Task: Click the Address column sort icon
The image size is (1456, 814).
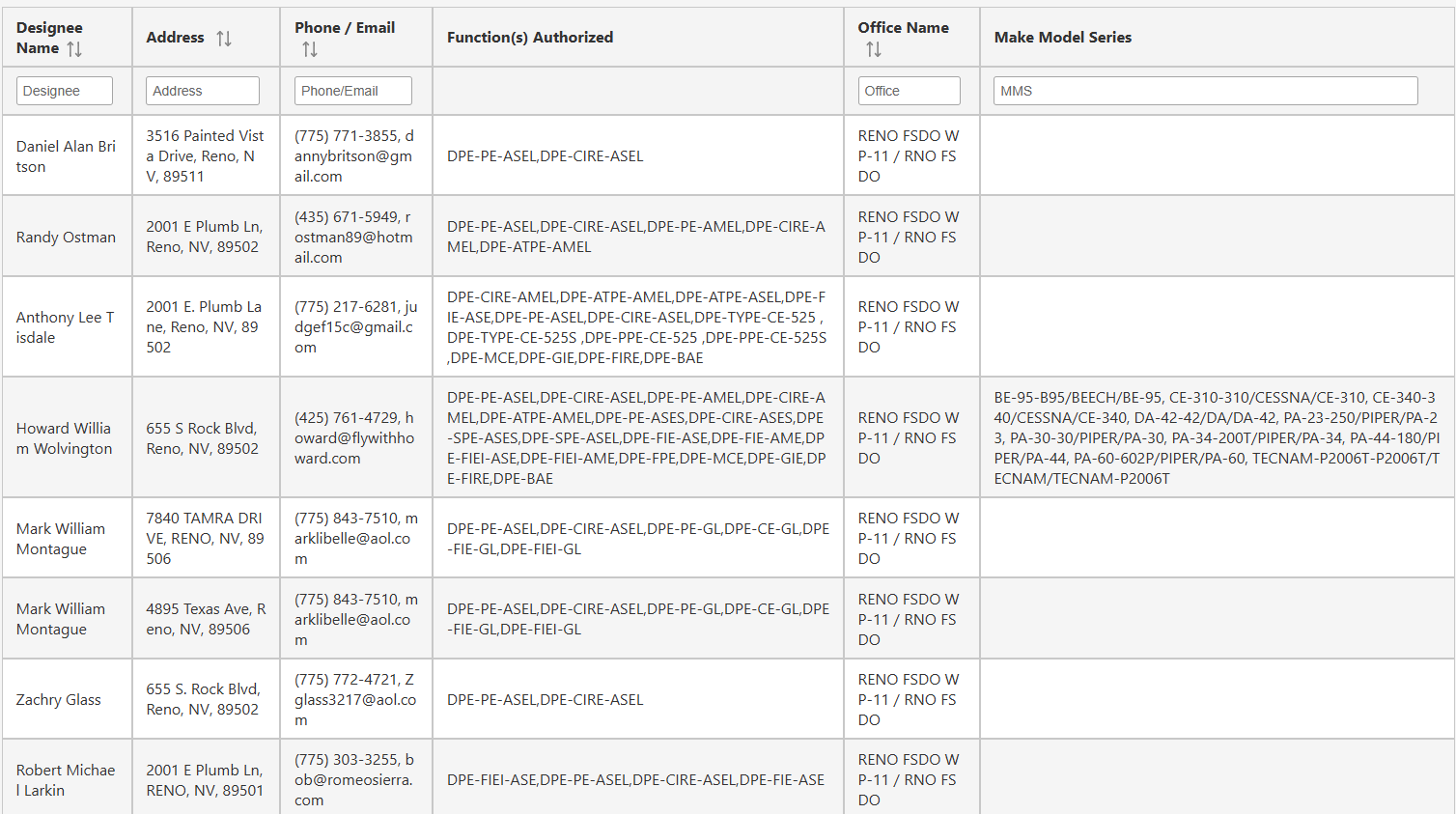Action: (224, 39)
